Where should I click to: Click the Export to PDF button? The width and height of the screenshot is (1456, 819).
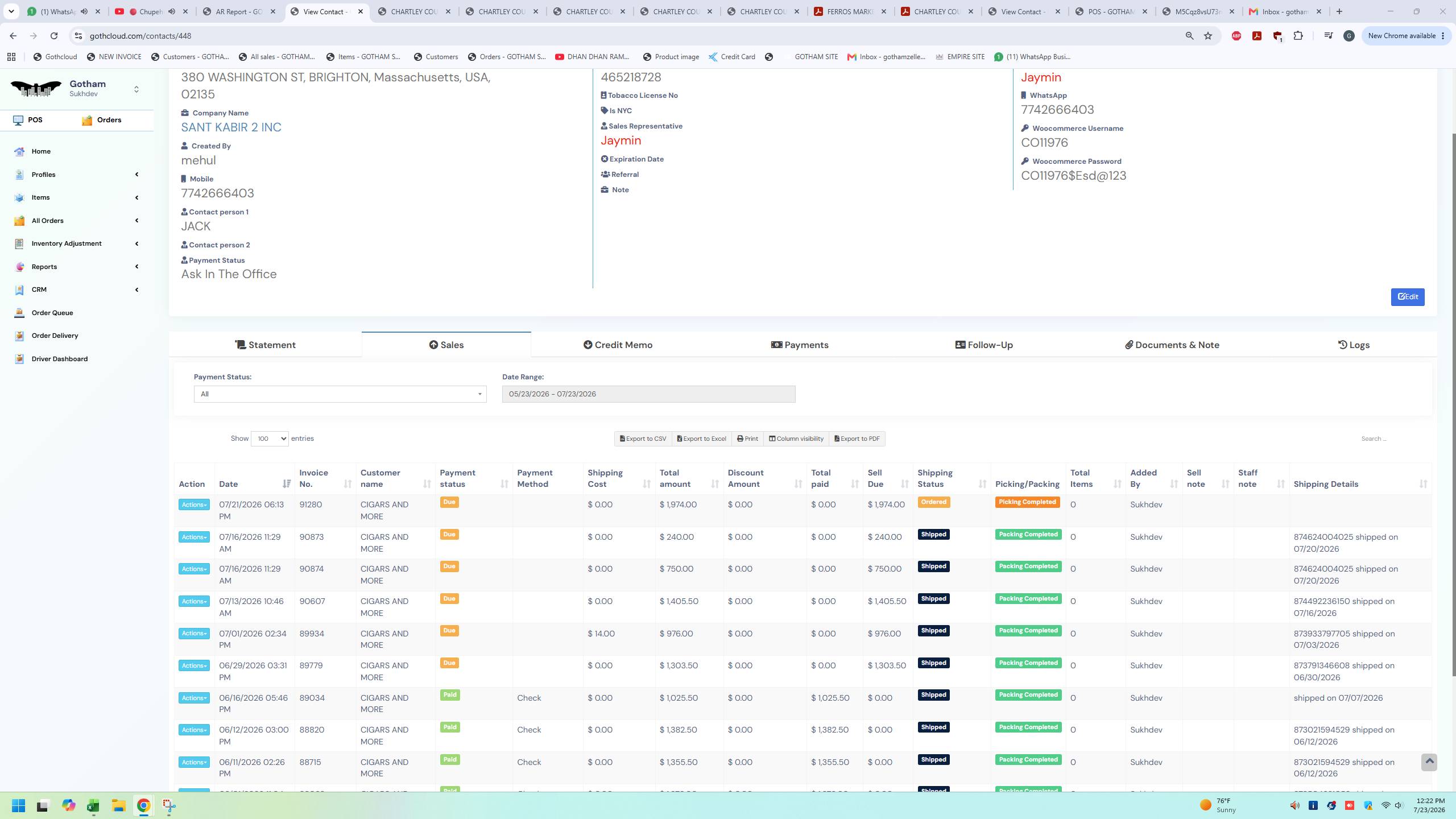point(857,439)
